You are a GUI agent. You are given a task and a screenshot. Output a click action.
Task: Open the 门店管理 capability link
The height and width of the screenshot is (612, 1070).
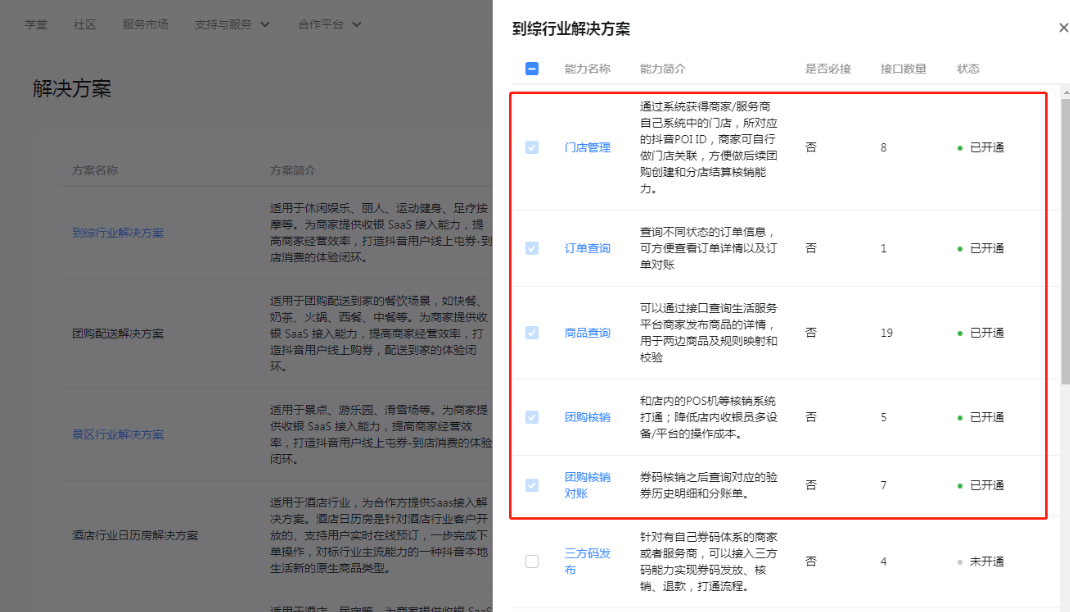pos(587,147)
